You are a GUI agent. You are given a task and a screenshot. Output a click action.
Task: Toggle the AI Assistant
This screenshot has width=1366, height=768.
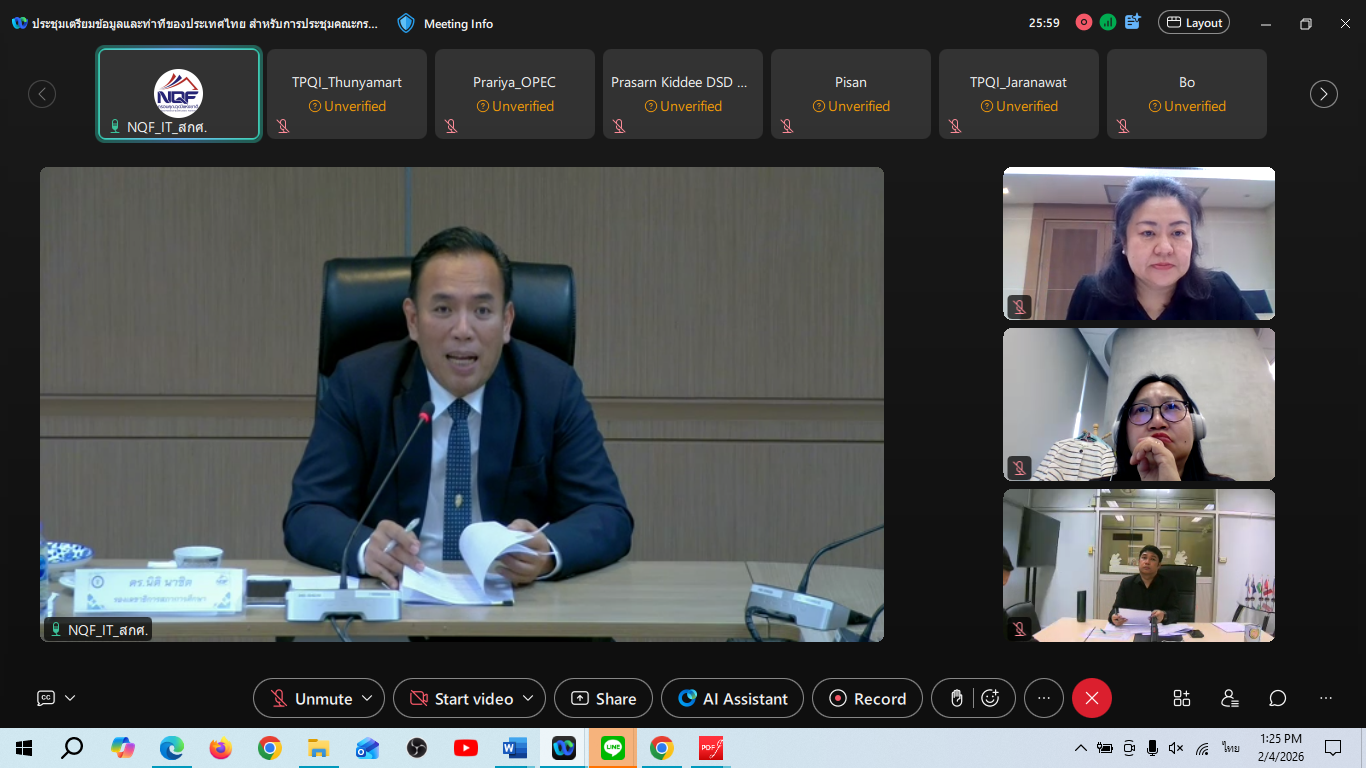point(733,698)
